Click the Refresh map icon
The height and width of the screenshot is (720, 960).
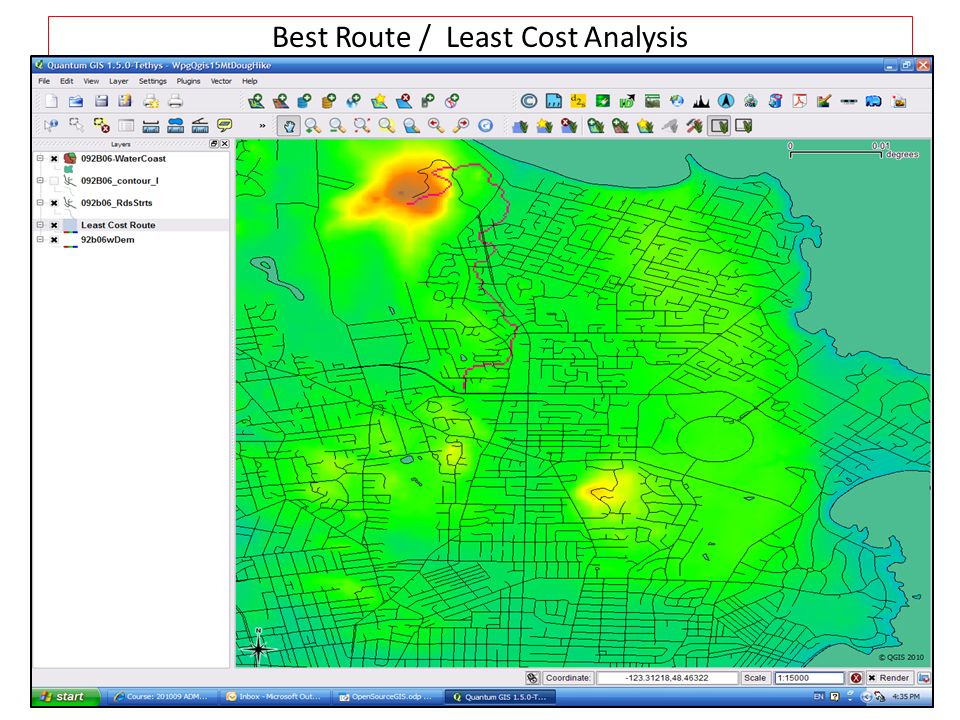486,126
